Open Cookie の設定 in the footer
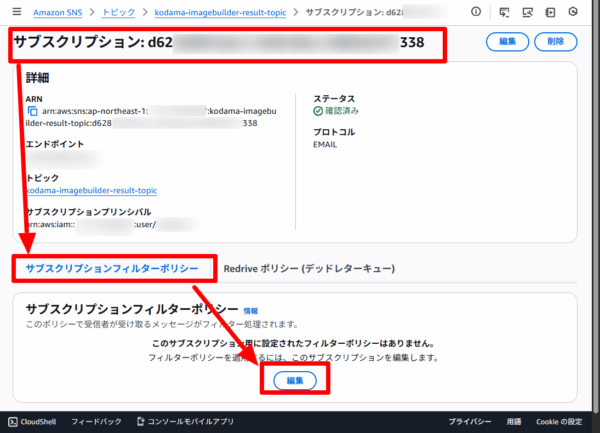This screenshot has width=600, height=433. (x=559, y=422)
